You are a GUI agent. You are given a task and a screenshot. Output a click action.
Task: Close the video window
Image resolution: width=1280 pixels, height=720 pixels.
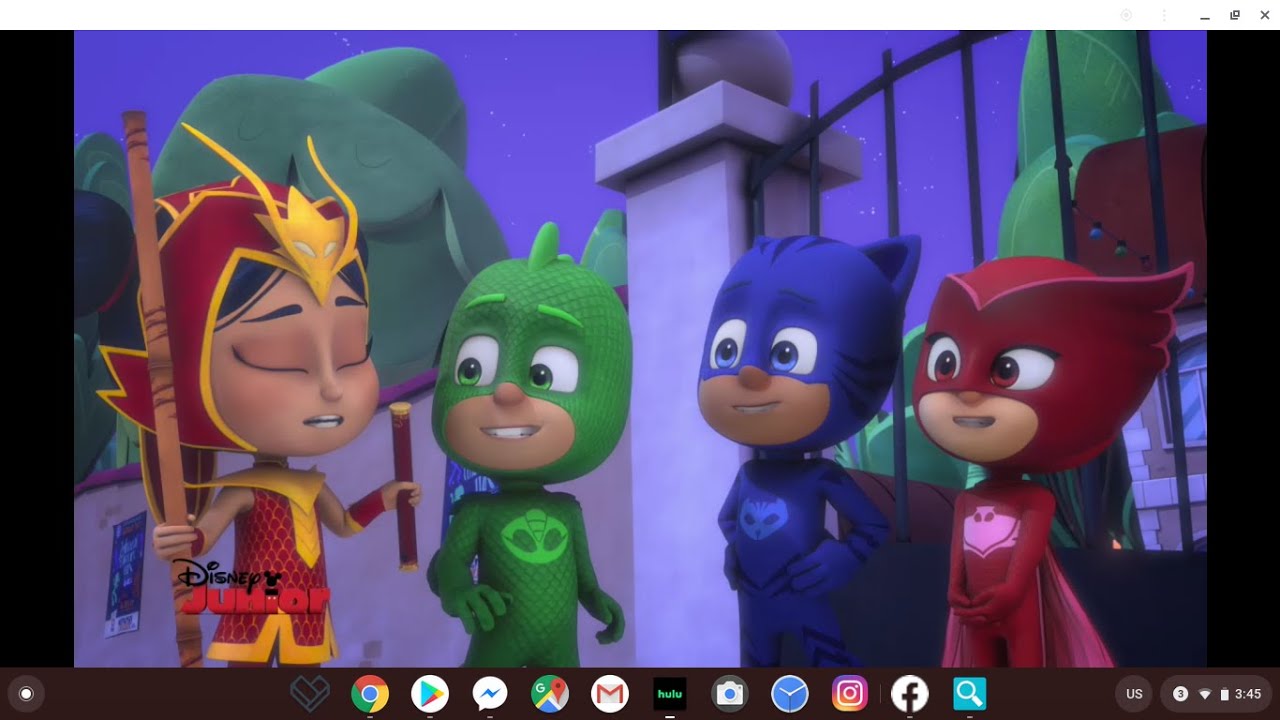1265,15
